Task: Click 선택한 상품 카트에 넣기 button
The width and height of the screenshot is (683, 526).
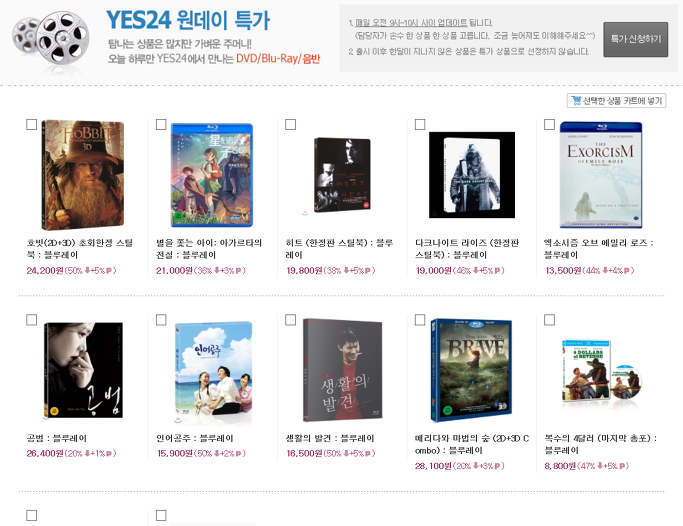Action: point(616,101)
